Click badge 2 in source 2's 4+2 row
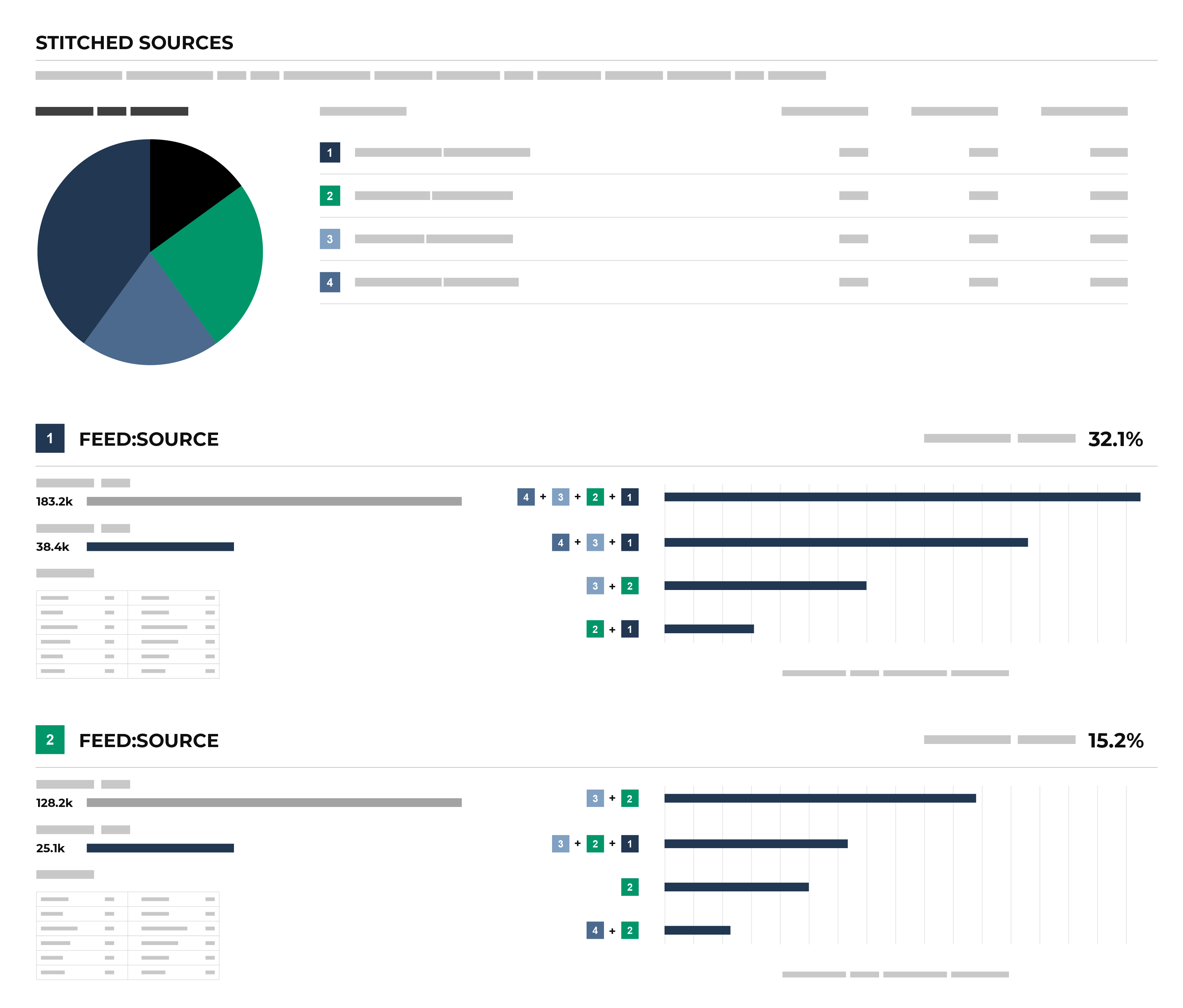The width and height of the screenshot is (1183, 1008). 630,930
